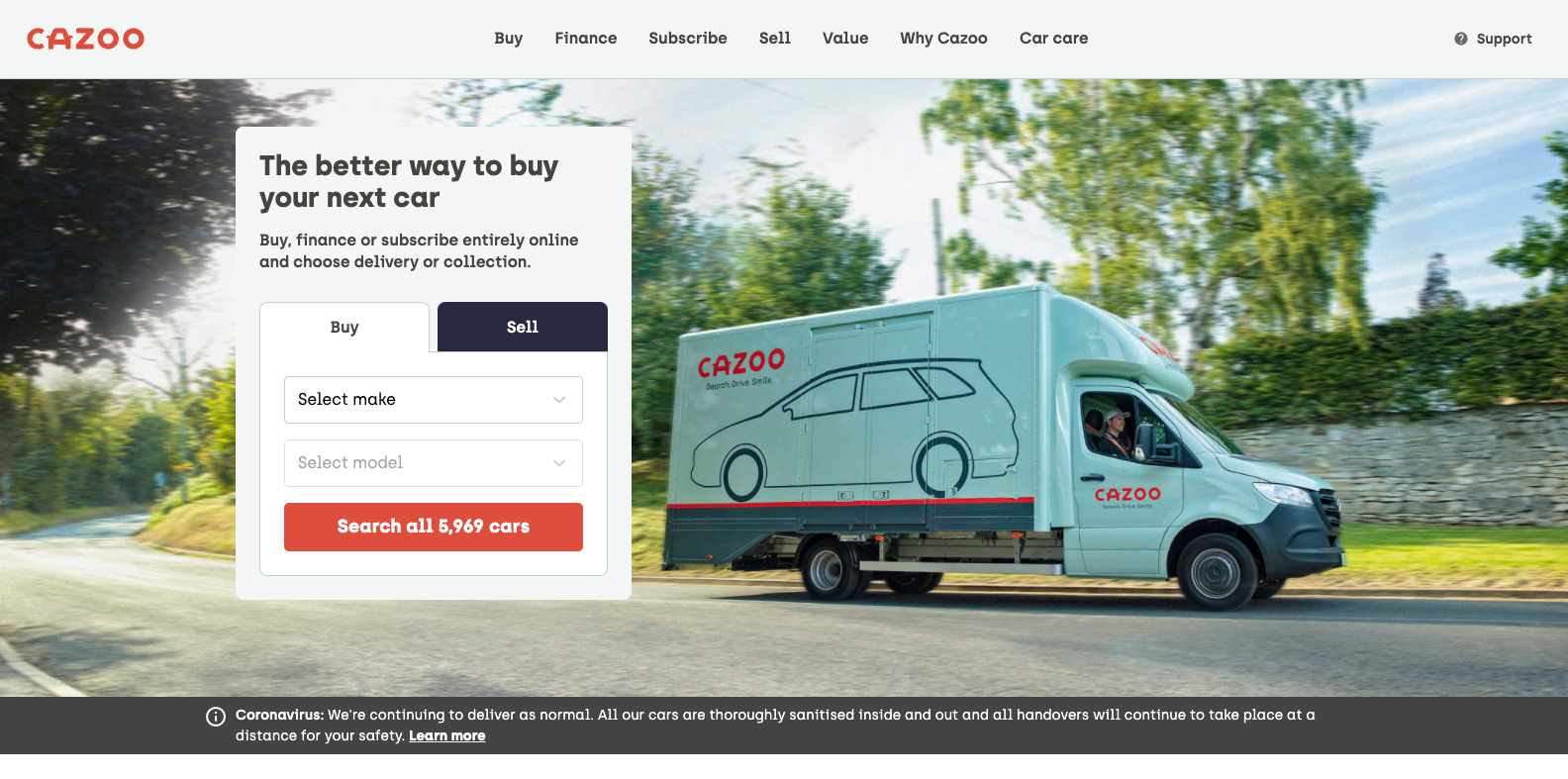Switch to the Buy tab in the search card

point(344,327)
